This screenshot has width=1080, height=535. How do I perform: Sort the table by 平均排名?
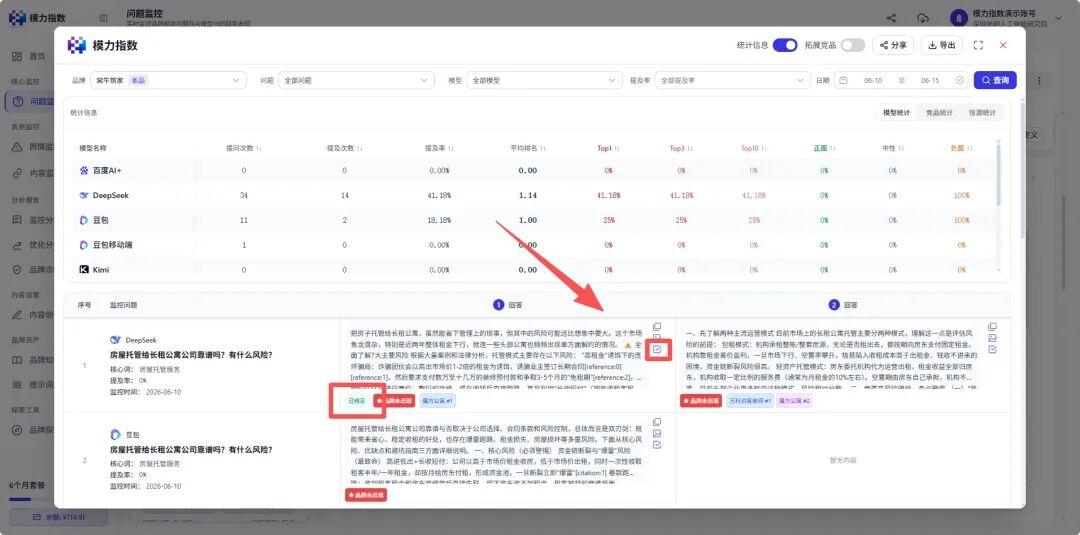(x=542, y=148)
